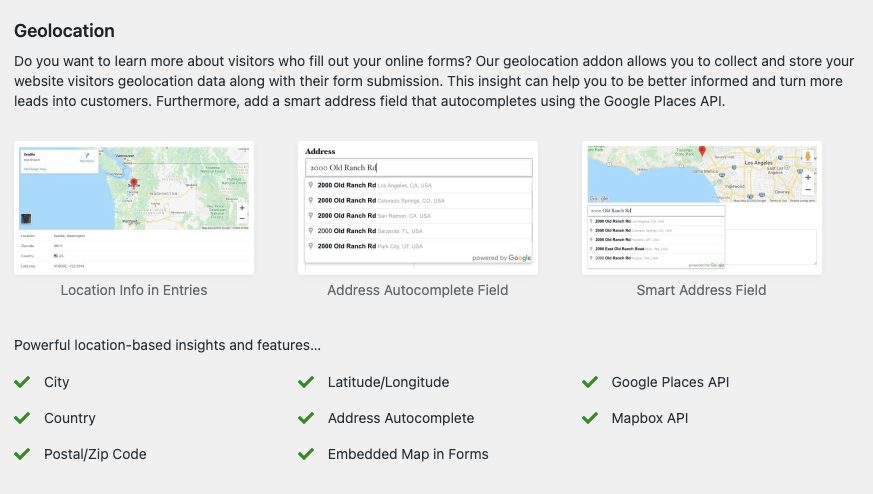Select the Latitude/Longitude feature label
This screenshot has height=494, width=873.
click(389, 383)
